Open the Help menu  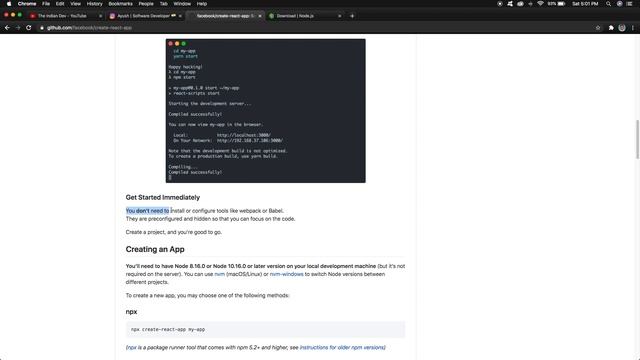coord(202,4)
